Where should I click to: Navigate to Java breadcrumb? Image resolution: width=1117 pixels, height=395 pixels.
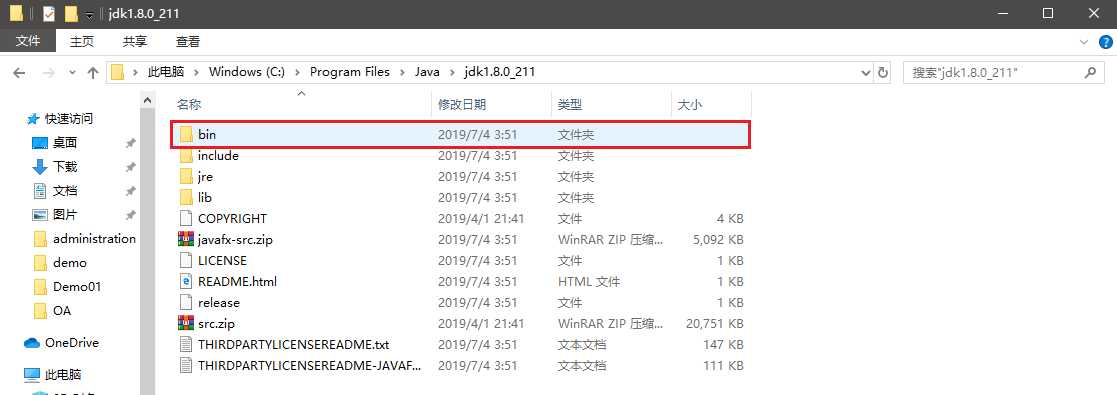click(x=427, y=72)
